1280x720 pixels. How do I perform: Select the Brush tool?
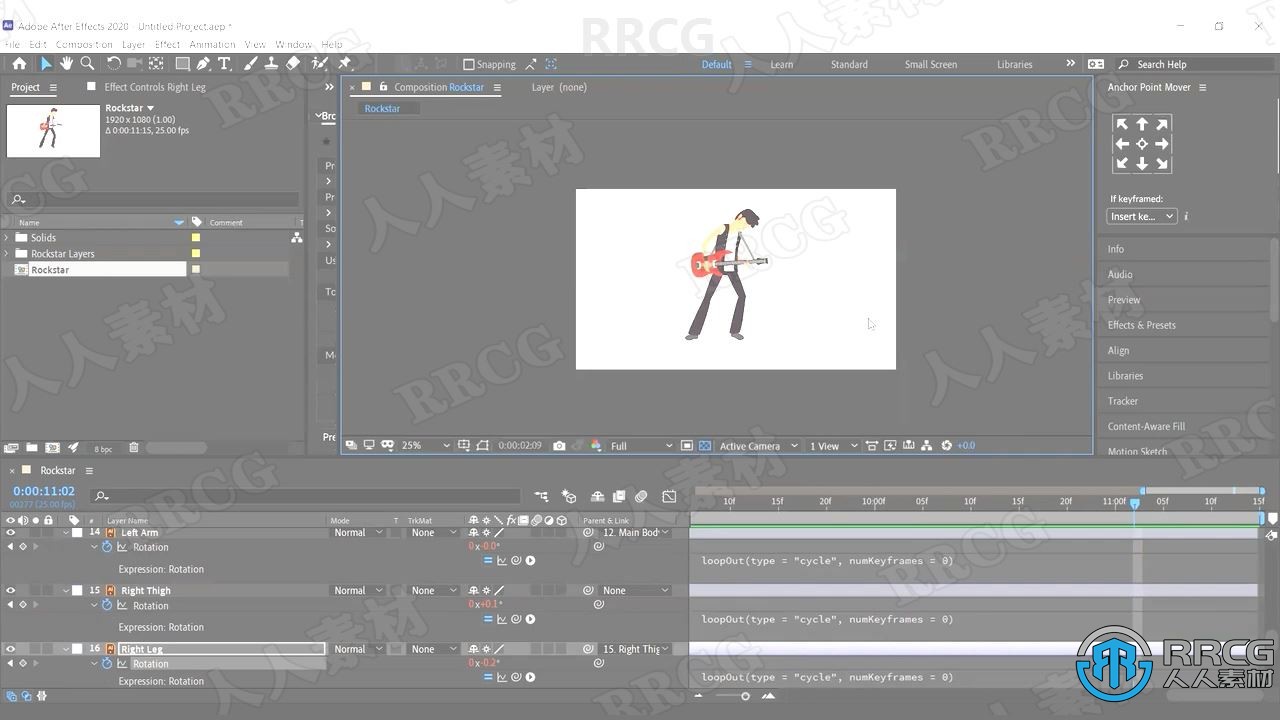[x=251, y=63]
